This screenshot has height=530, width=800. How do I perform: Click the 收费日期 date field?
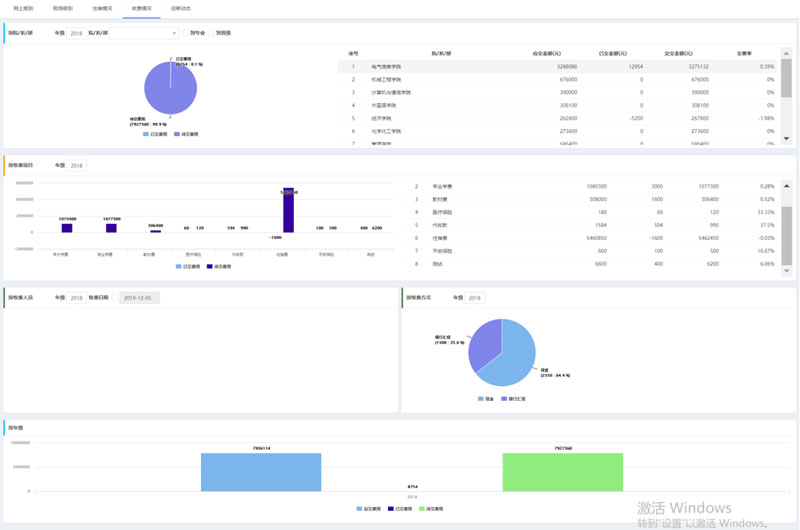pos(138,297)
